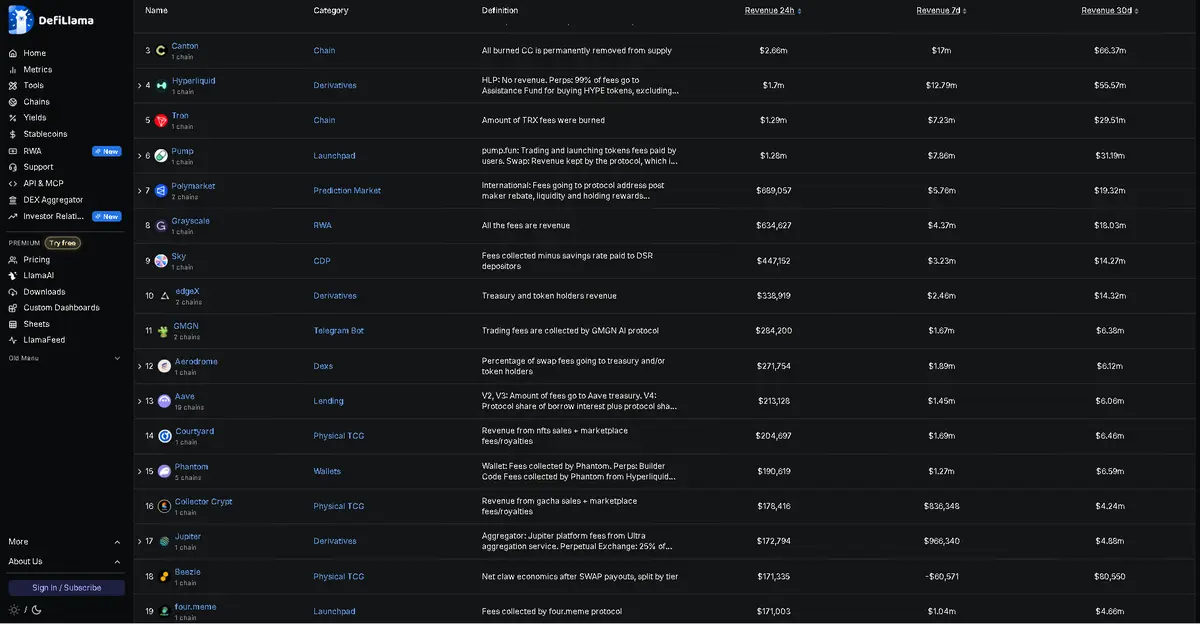Open the Chains page in sidebar

(36, 102)
